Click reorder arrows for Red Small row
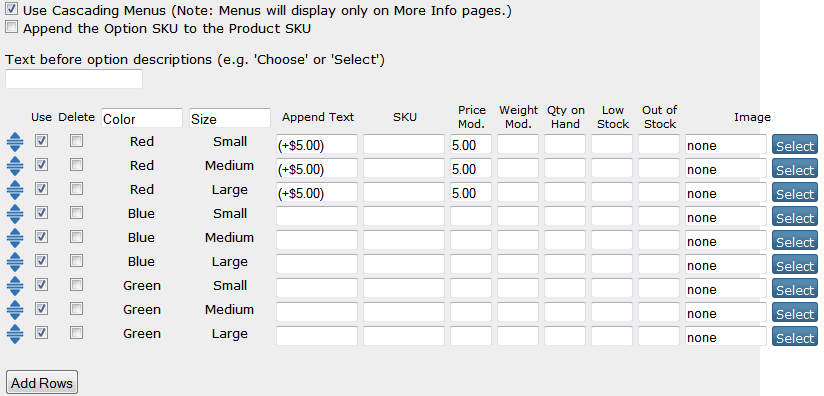This screenshot has width=824, height=396. tap(15, 142)
